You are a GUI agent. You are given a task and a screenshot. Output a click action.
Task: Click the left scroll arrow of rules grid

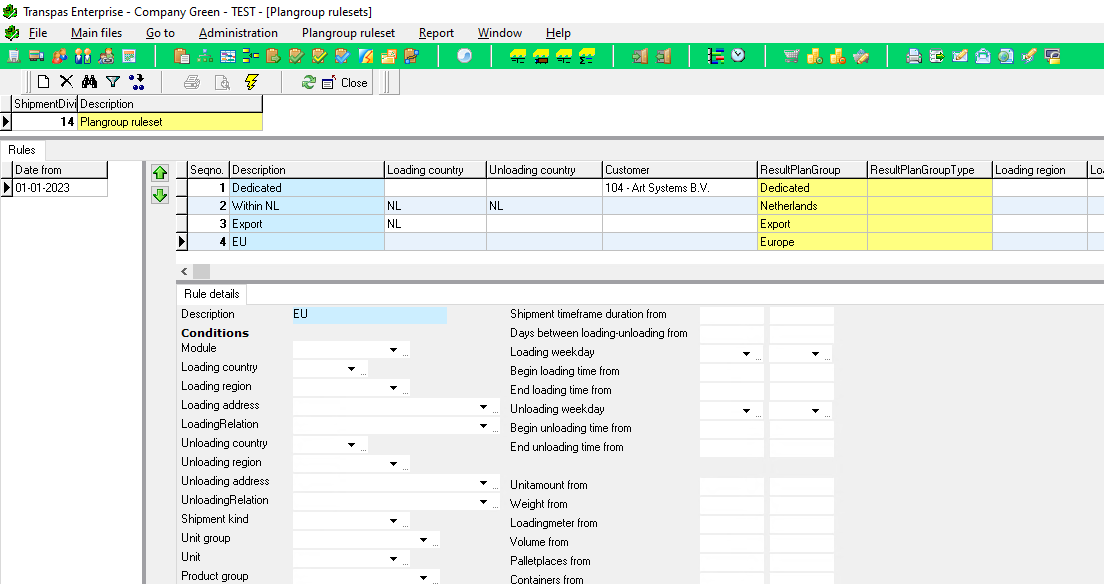coord(184,271)
